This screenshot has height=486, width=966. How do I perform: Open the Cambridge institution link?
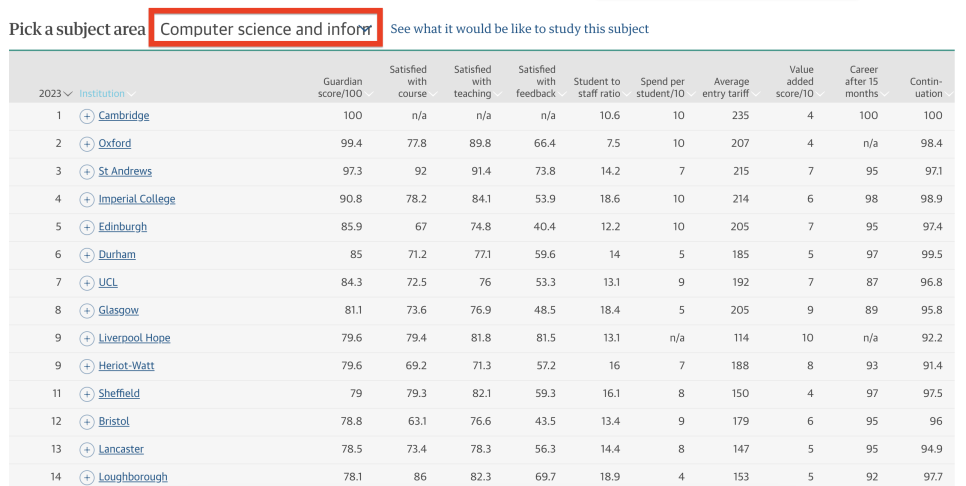pyautogui.click(x=124, y=115)
